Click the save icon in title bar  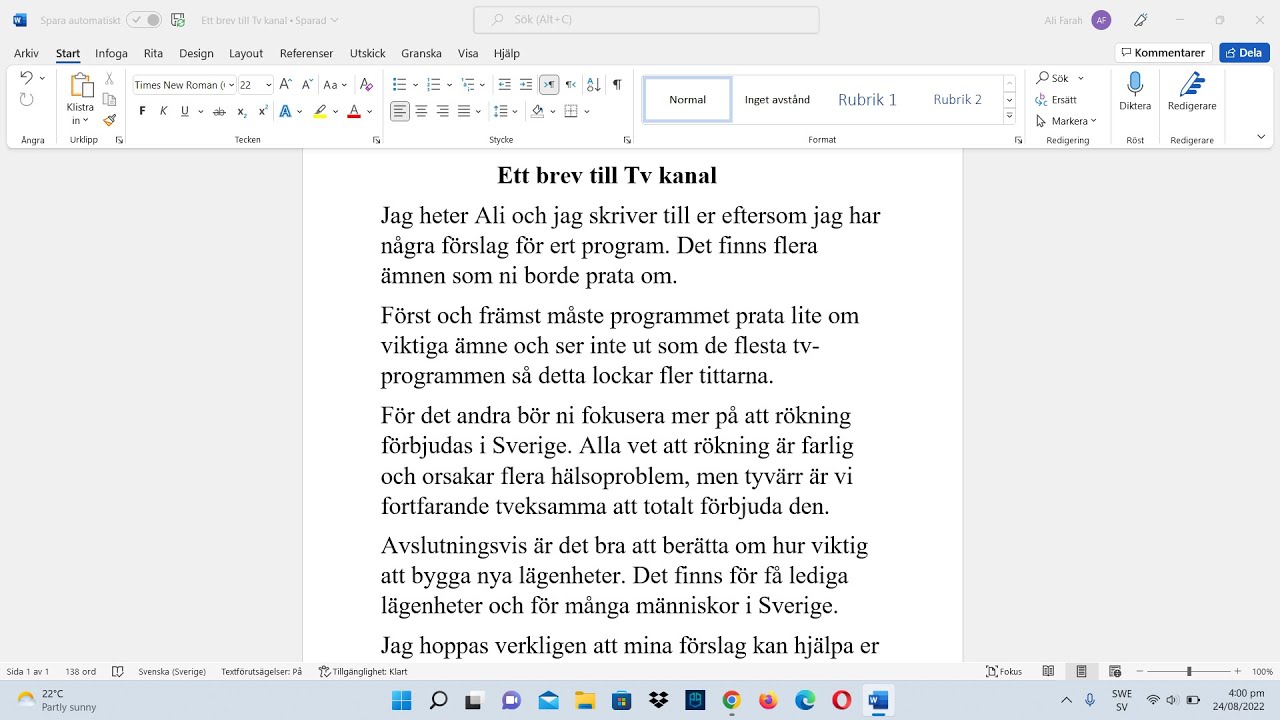point(178,20)
